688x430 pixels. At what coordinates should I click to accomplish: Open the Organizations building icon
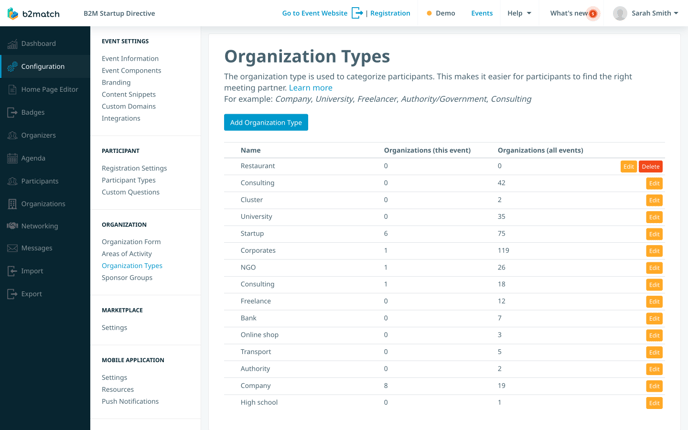(x=12, y=204)
